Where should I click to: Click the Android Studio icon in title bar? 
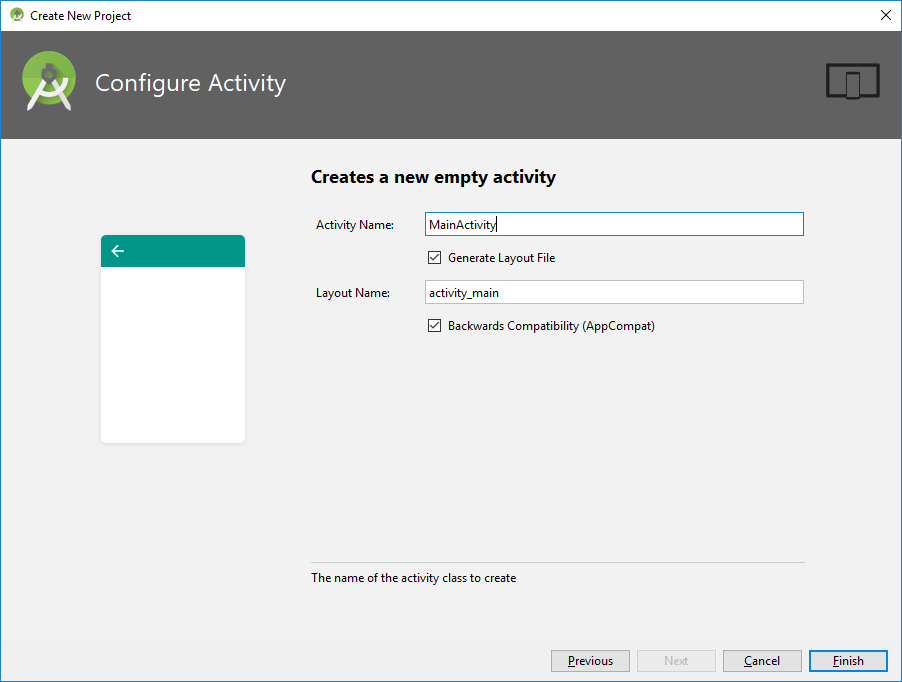(17, 15)
